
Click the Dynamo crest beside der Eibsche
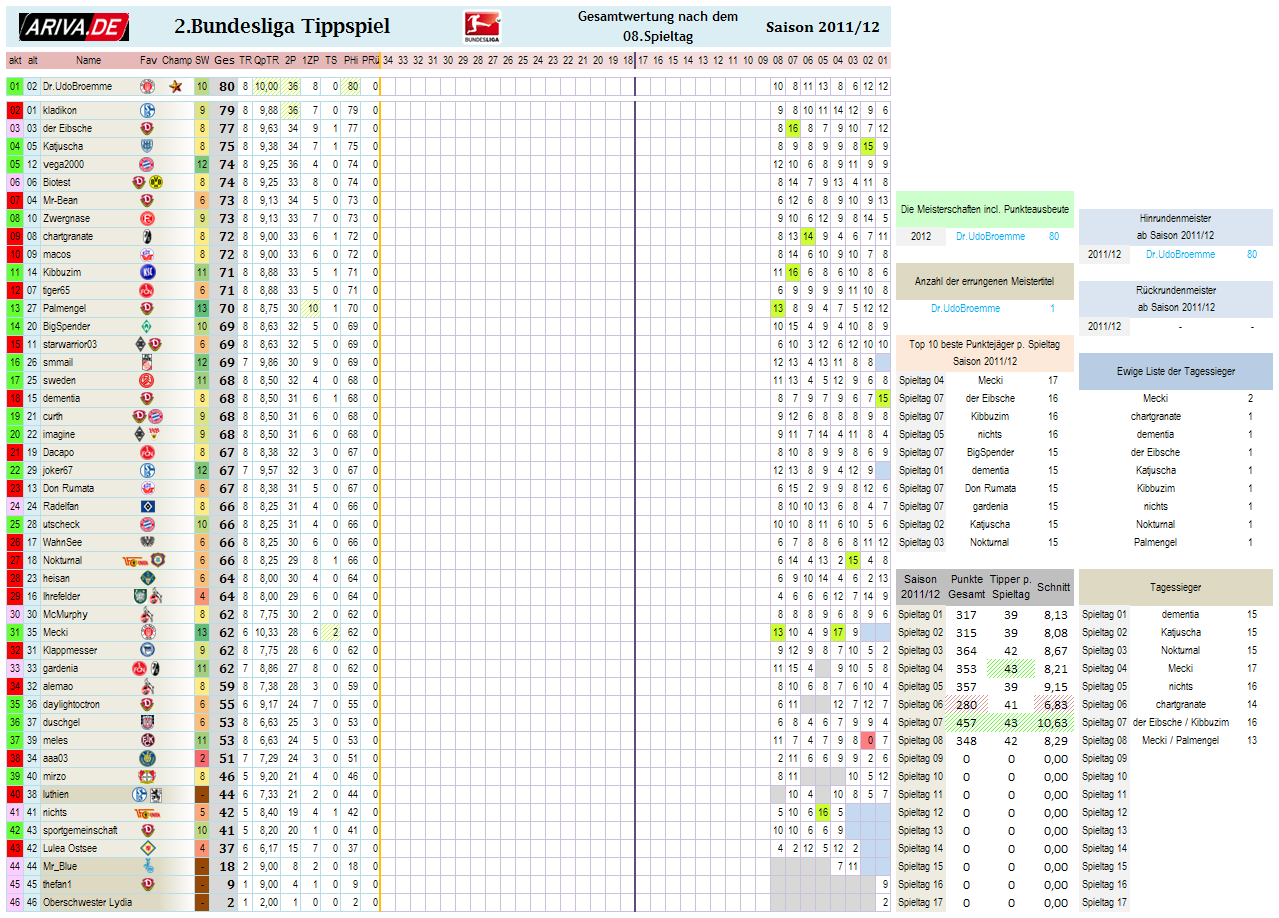(147, 129)
